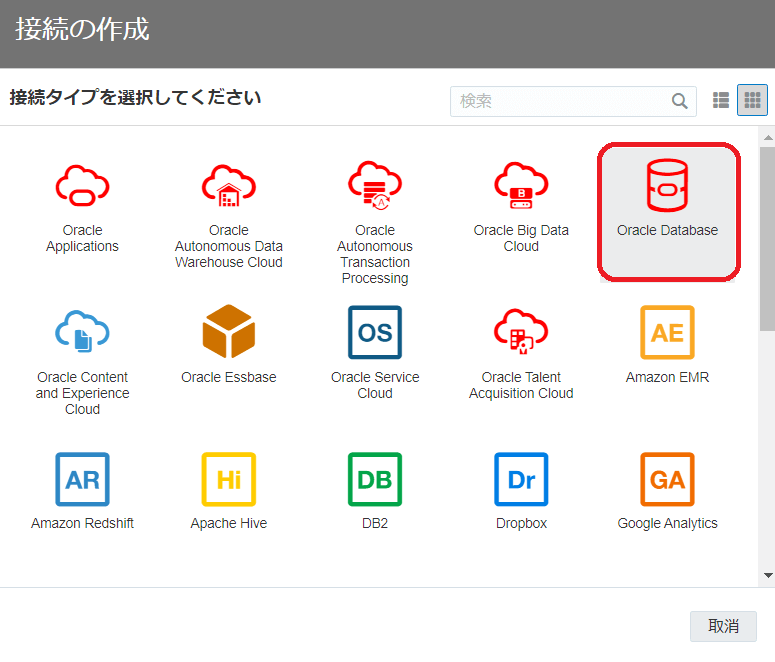This screenshot has height=662, width=775.
Task: Click the Google Analytics connection icon
Action: pos(667,479)
